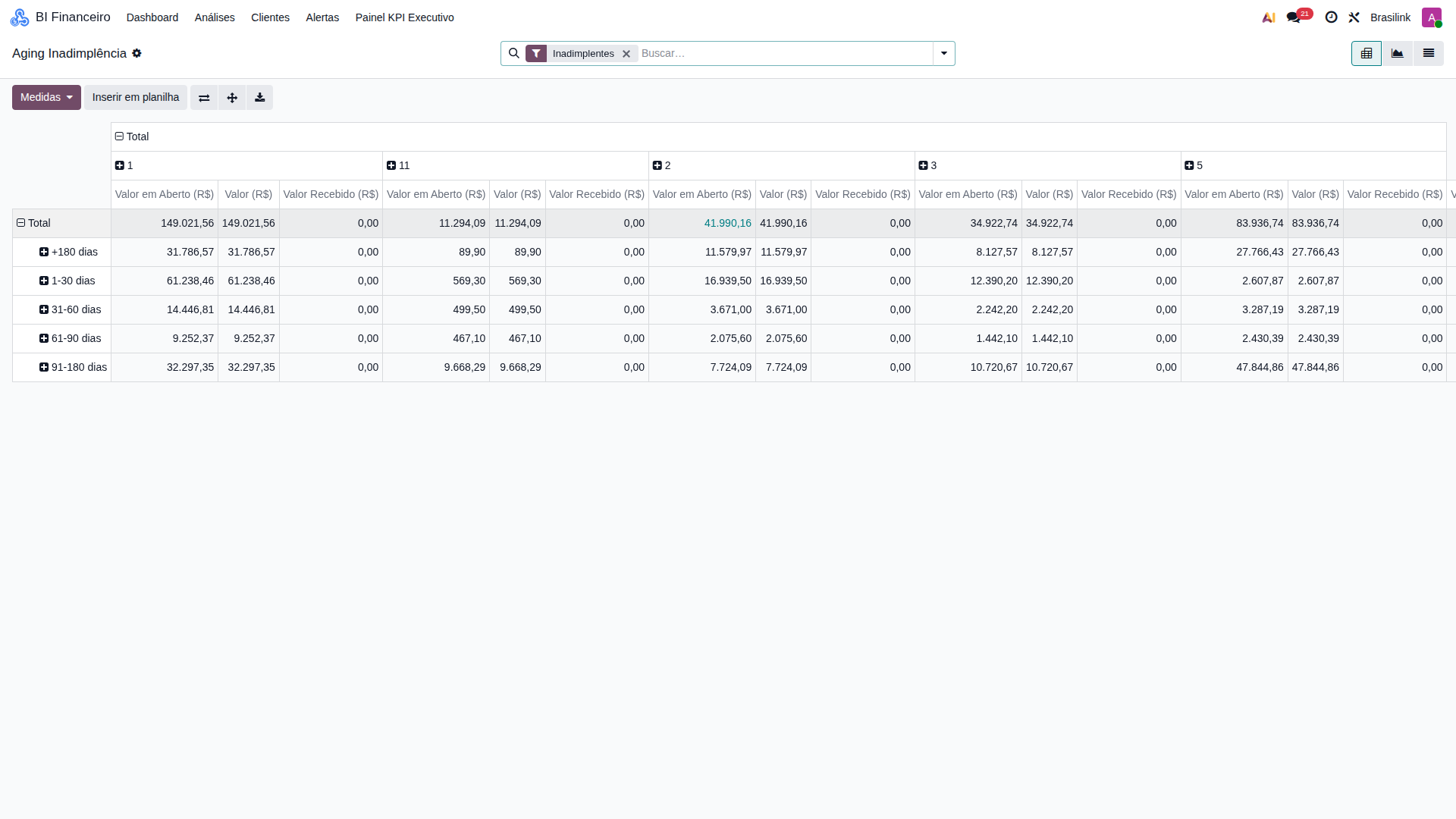
Task: Toggle the search options dropdown arrow
Action: click(x=944, y=54)
